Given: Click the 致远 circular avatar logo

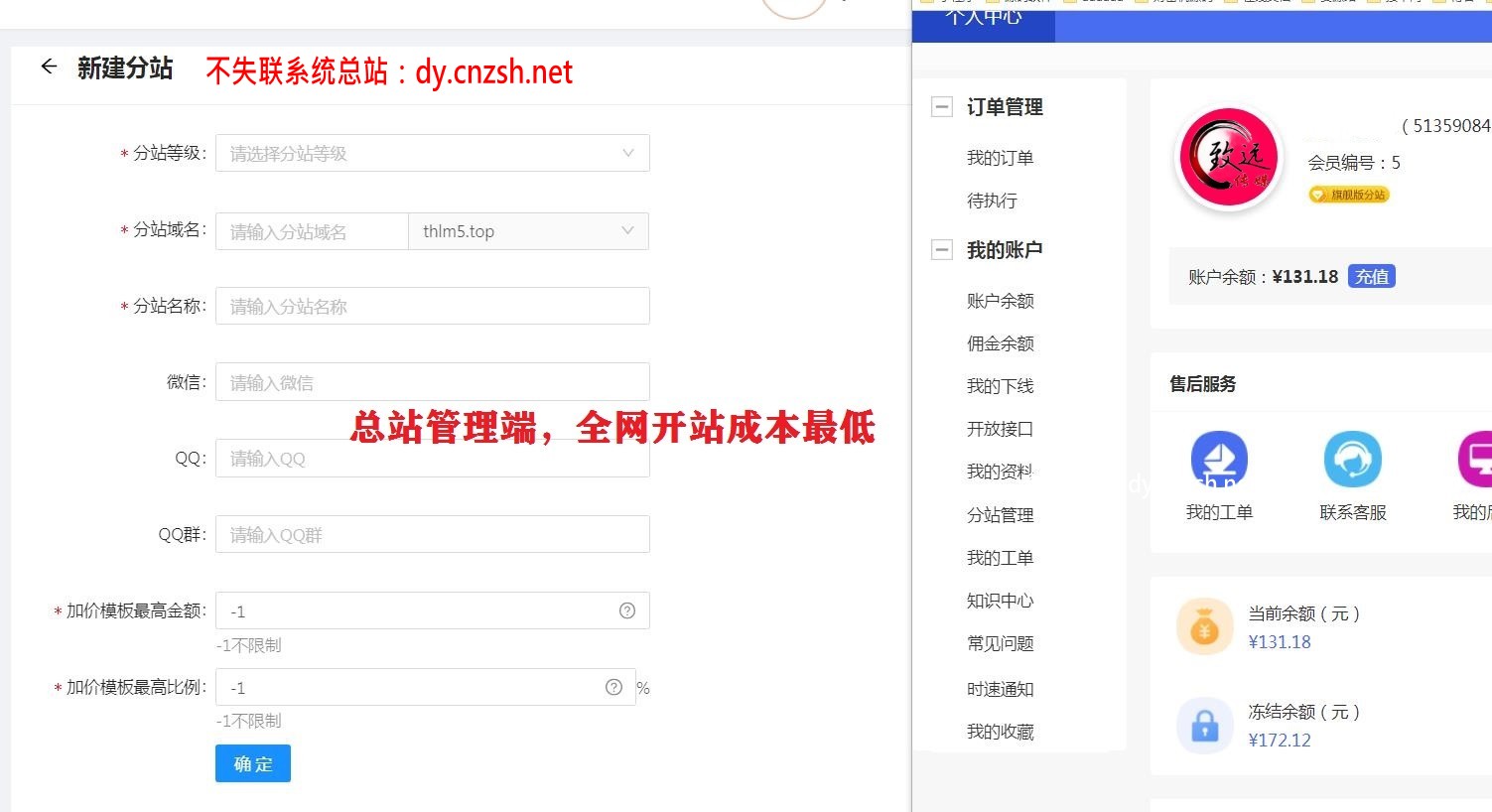Looking at the screenshot, I should (1229, 157).
